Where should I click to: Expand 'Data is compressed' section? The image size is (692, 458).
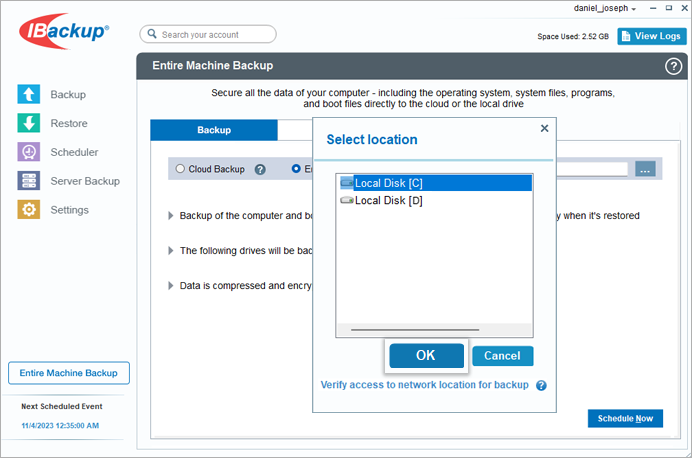pos(171,286)
